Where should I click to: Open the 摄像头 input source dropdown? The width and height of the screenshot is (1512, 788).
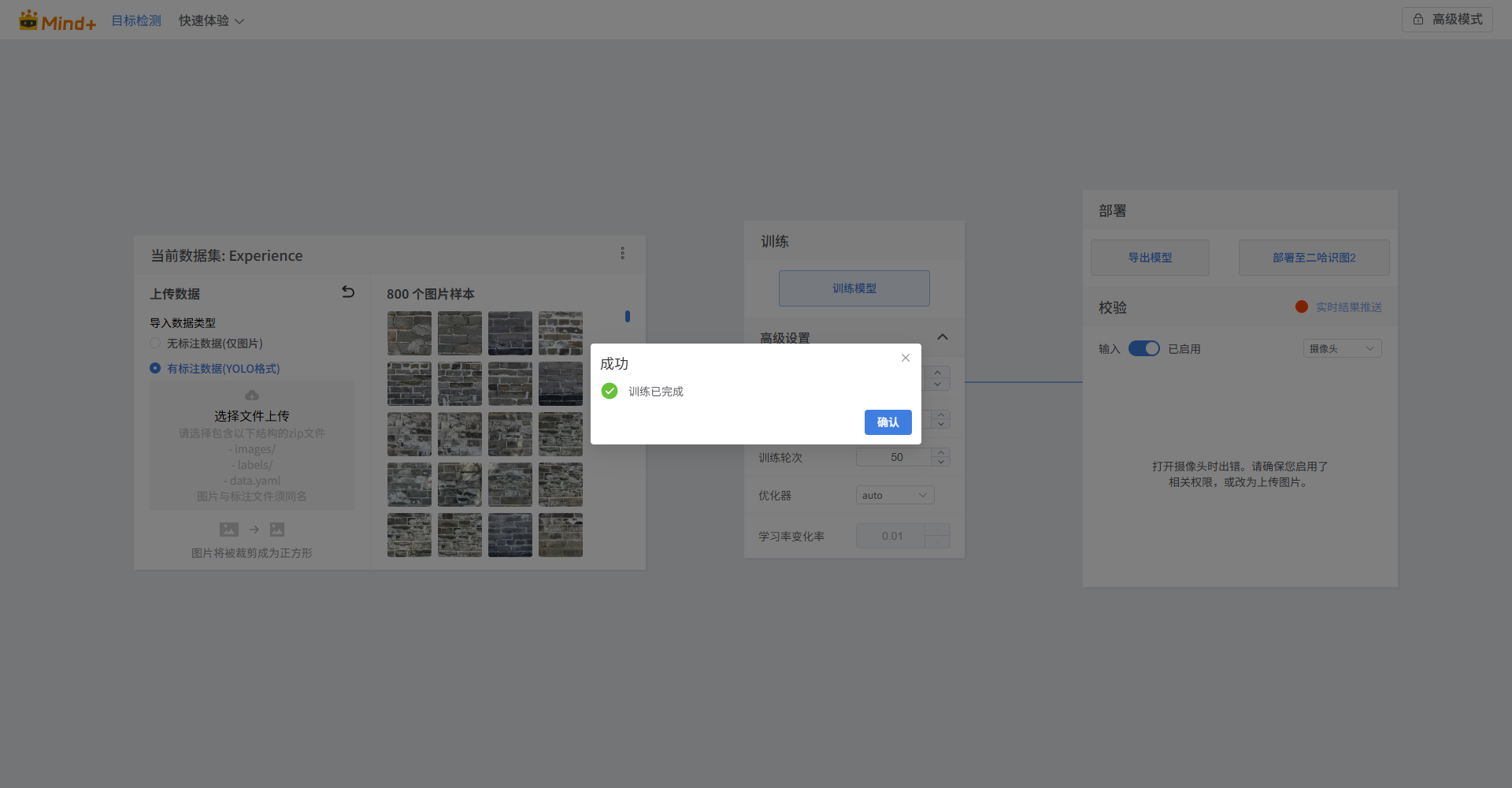[1342, 348]
